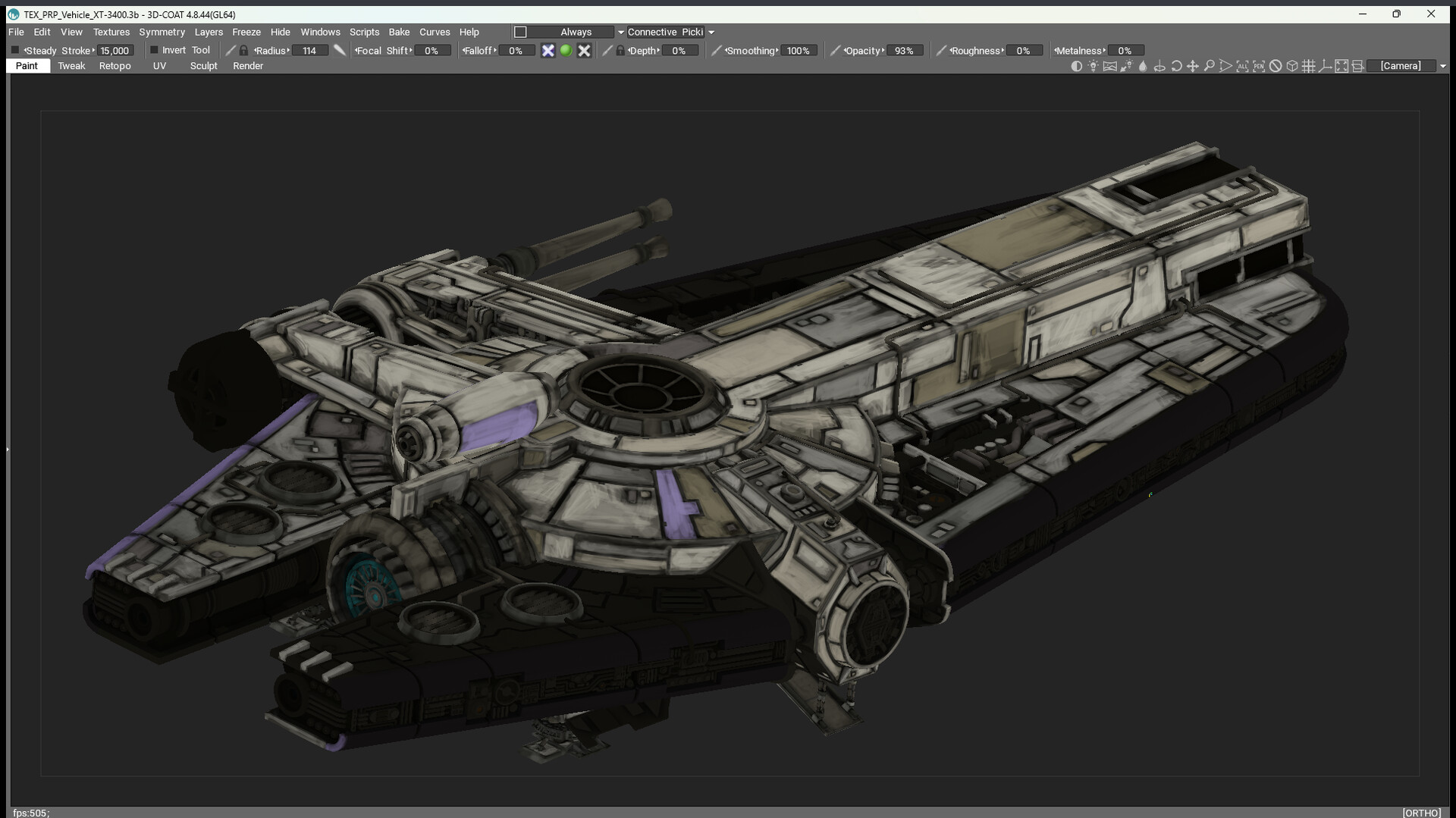Click the magnifier zoom icon
The width and height of the screenshot is (1456, 818).
(x=1210, y=66)
